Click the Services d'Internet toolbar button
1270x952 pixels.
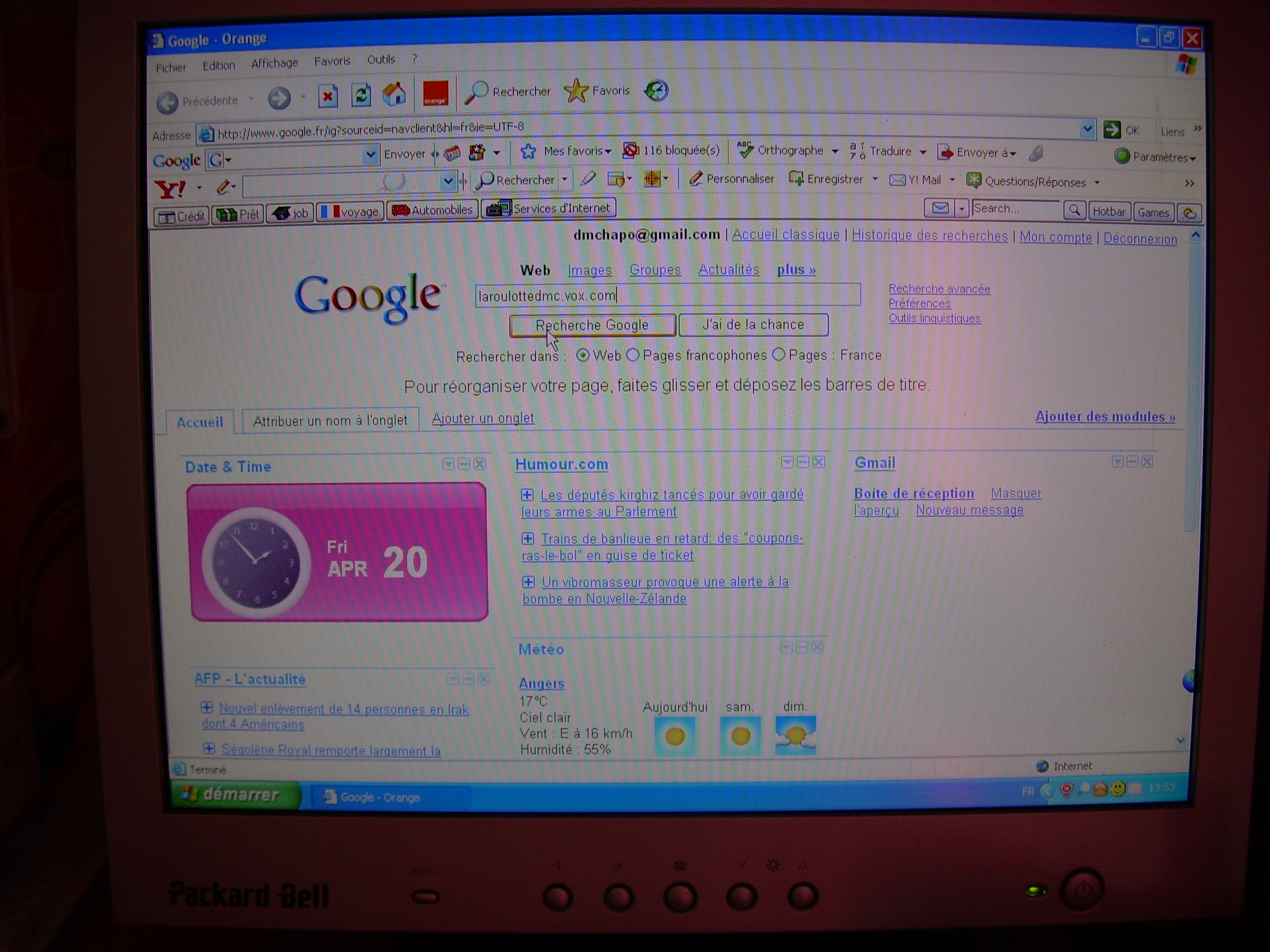tap(549, 208)
